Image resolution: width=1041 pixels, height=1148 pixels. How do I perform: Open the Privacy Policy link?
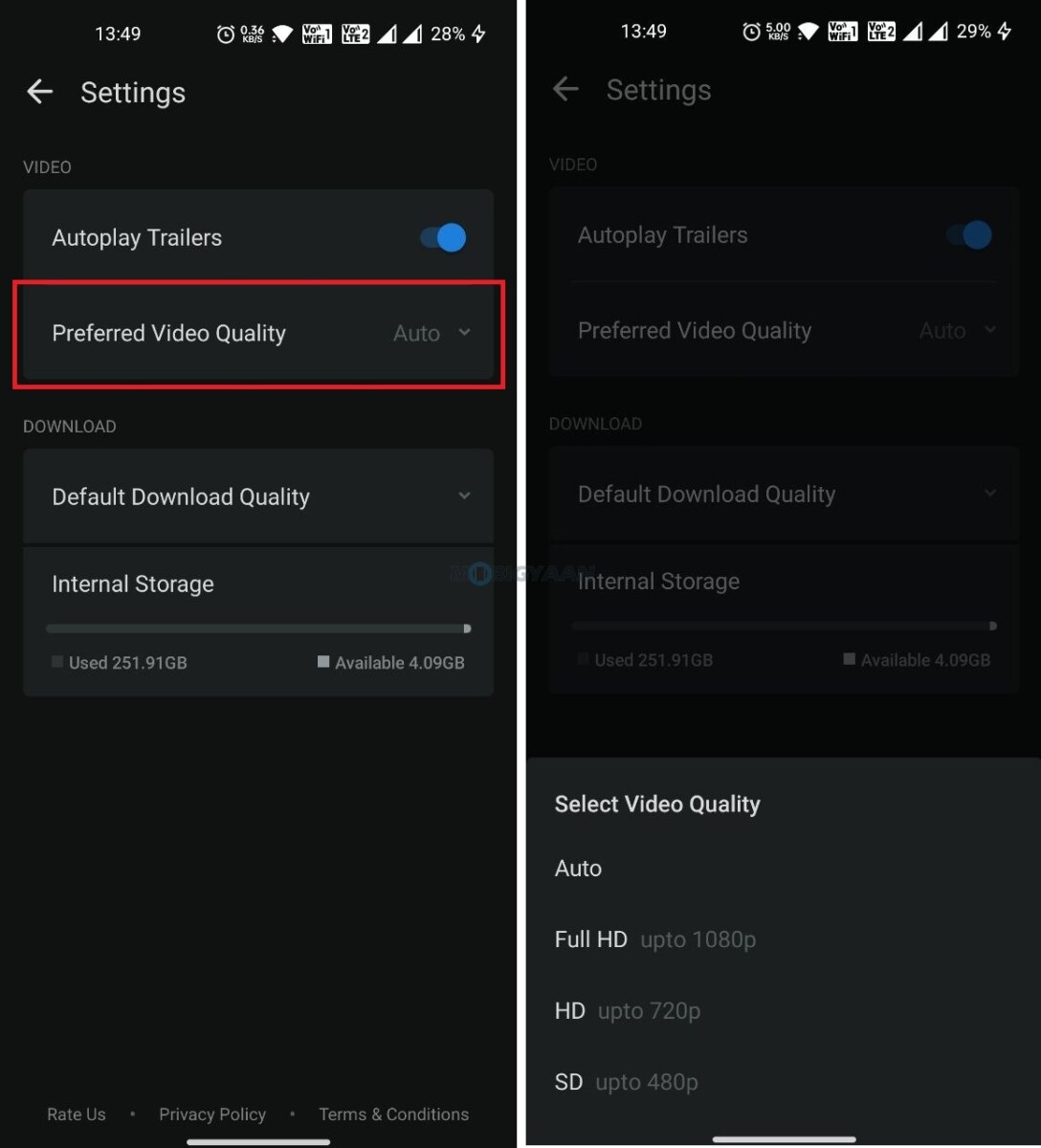tap(212, 1114)
